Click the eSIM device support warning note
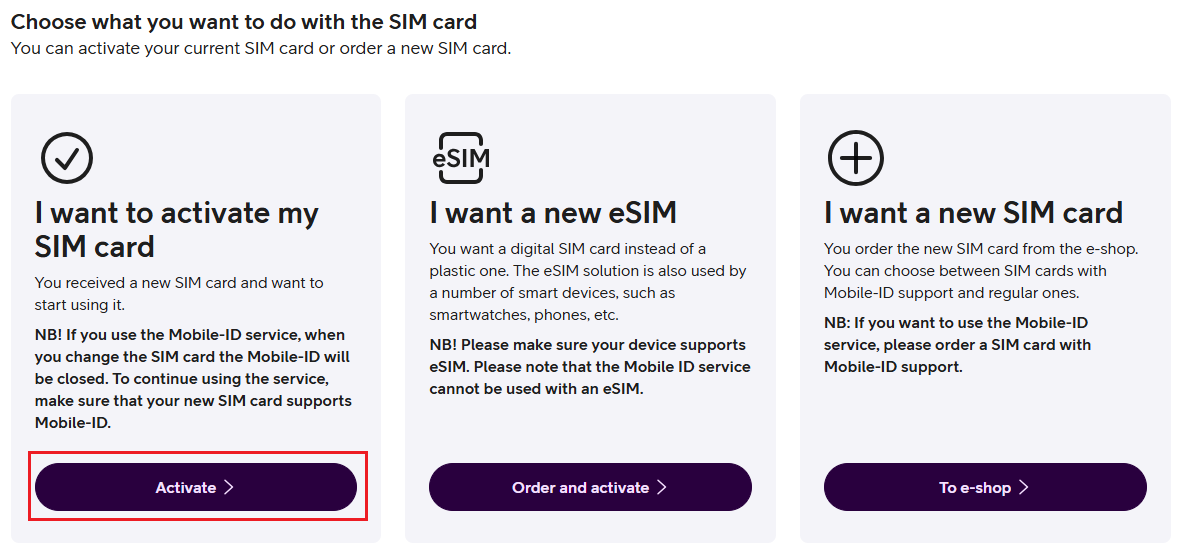1183x553 pixels. pyautogui.click(x=590, y=367)
